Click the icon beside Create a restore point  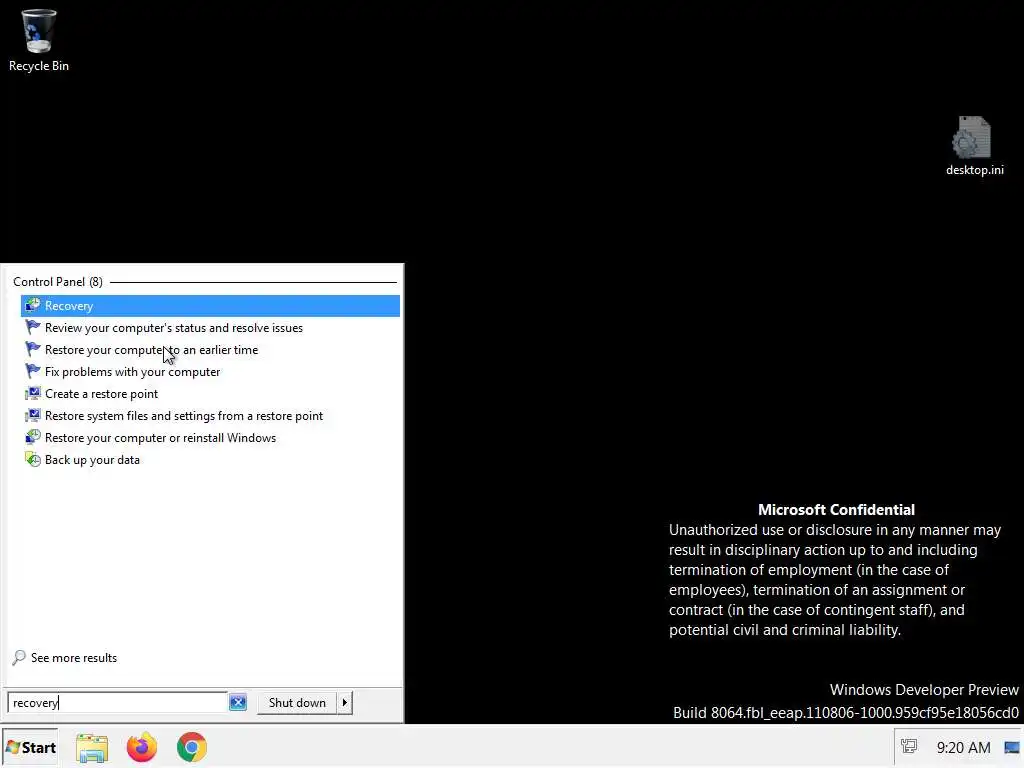(x=33, y=393)
